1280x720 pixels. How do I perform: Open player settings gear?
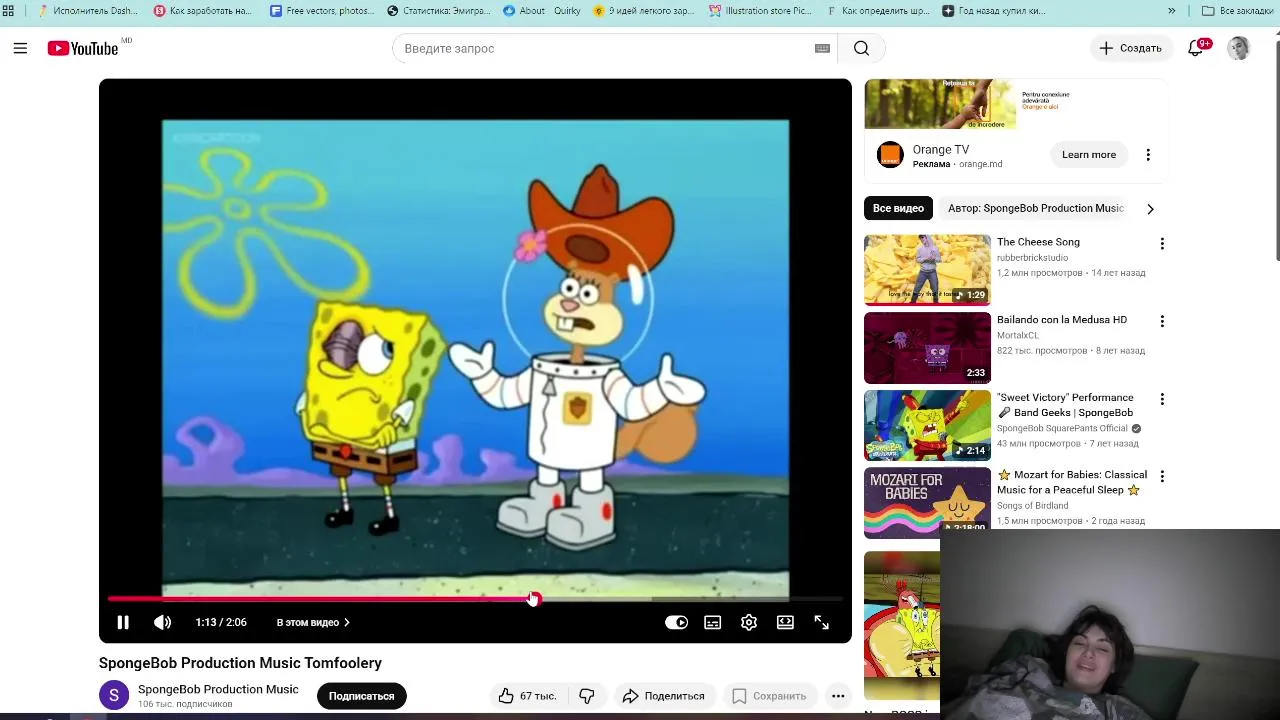[x=749, y=622]
